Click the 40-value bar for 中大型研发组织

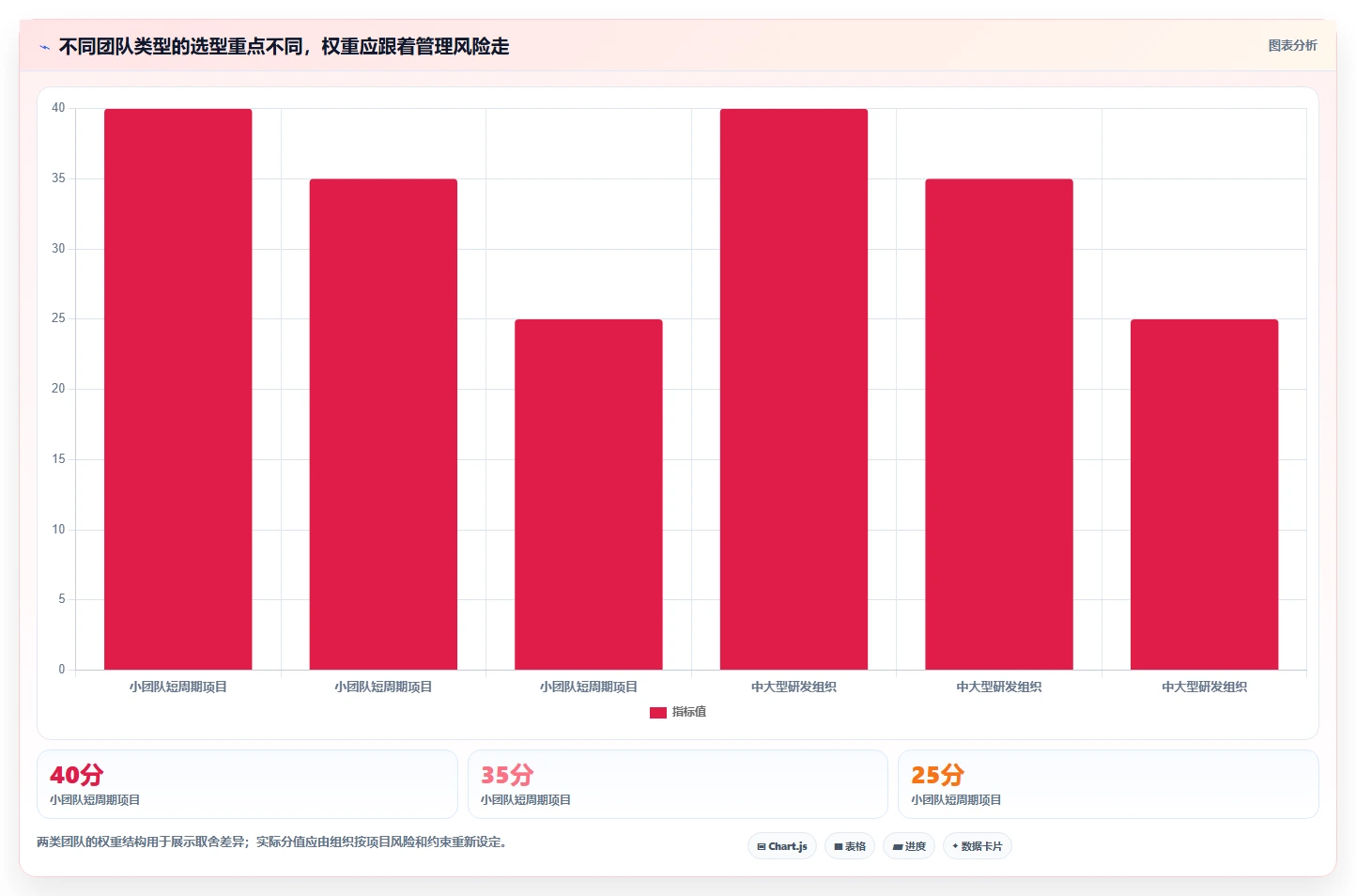[x=794, y=389]
